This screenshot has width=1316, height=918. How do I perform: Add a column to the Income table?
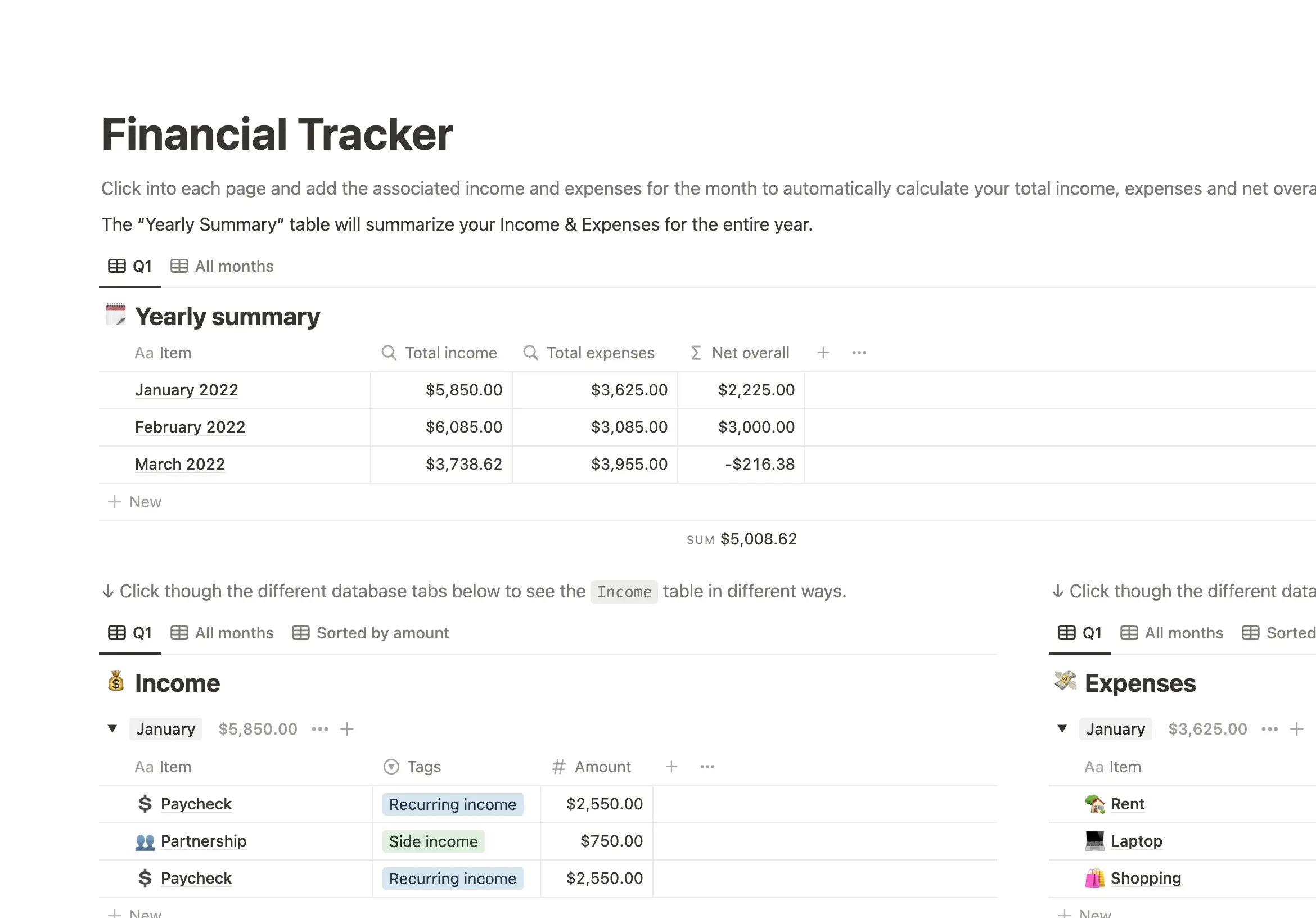(671, 767)
